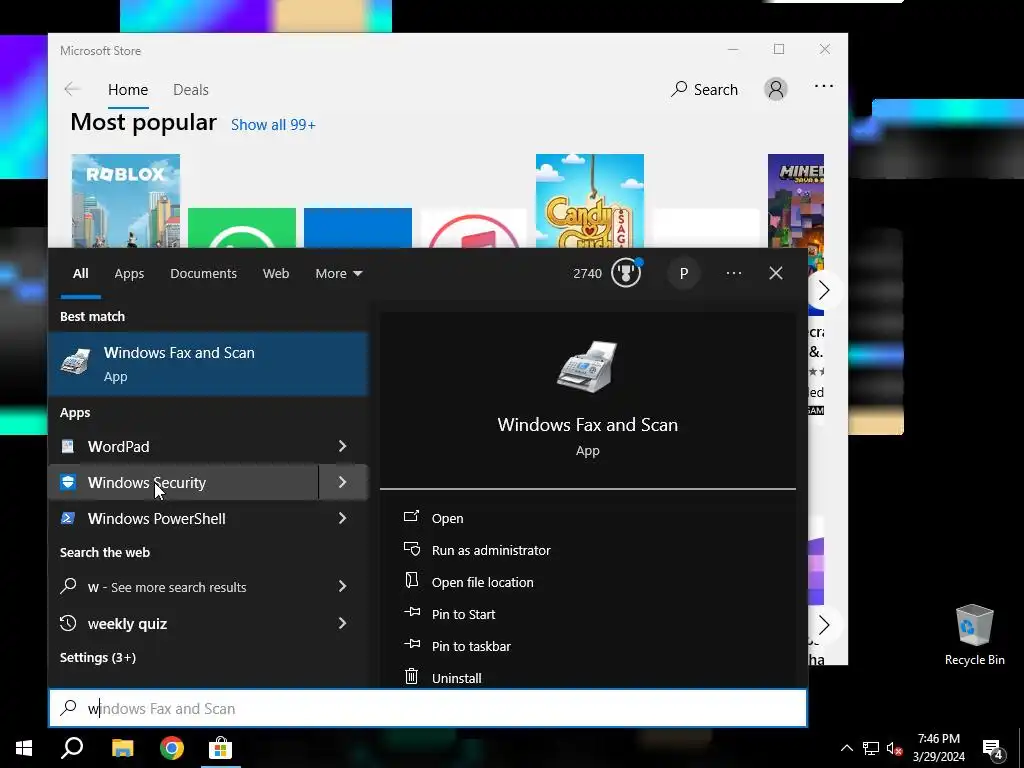Image resolution: width=1024 pixels, height=768 pixels.
Task: Open Microsoft Store more options ellipsis
Action: pyautogui.click(x=824, y=86)
